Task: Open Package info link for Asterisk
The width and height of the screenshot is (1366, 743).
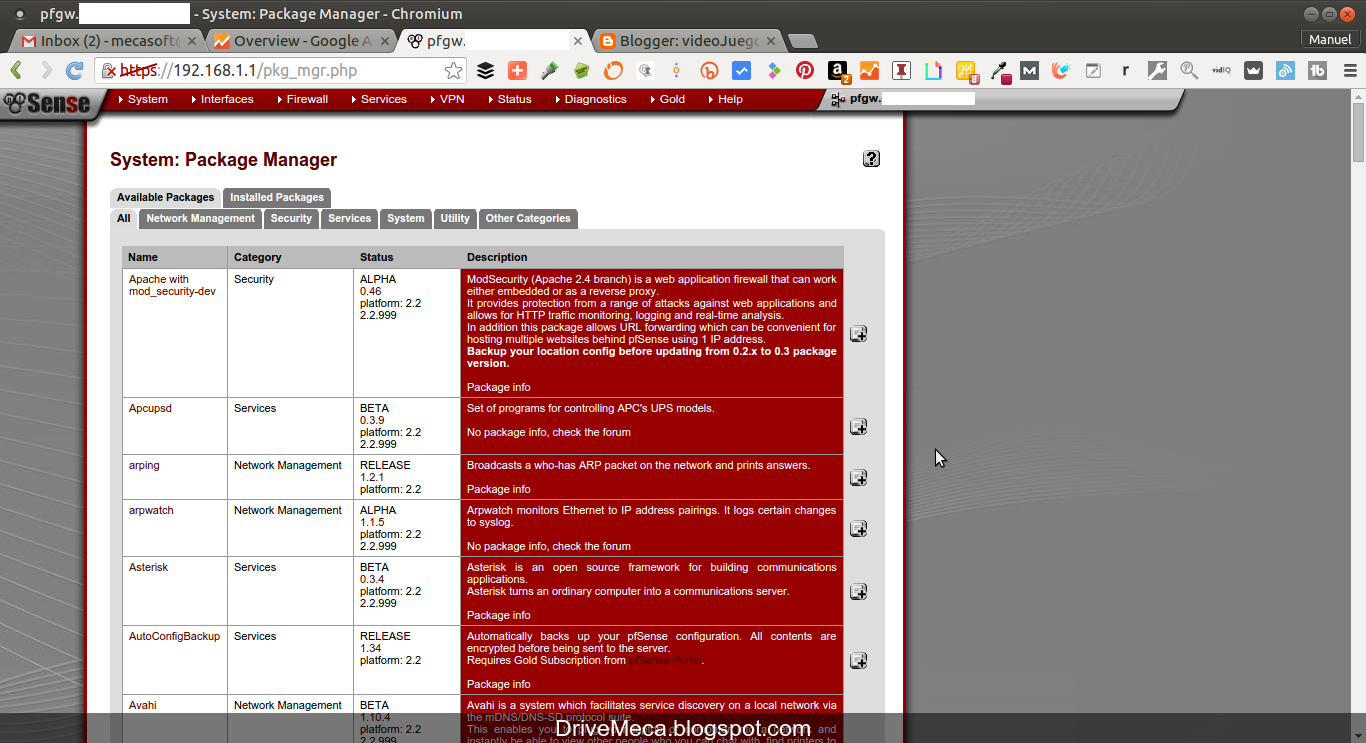Action: coord(498,615)
